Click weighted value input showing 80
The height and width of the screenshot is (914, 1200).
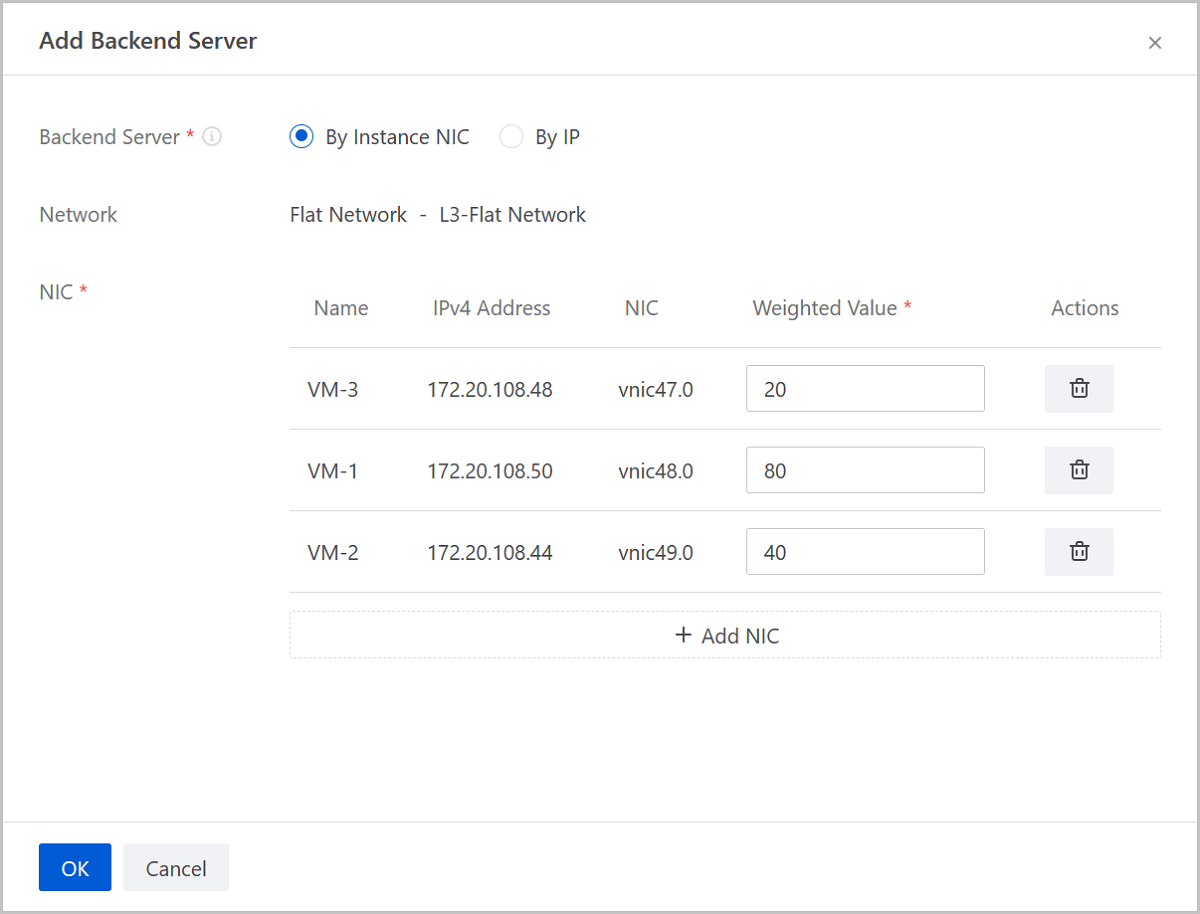tap(865, 470)
